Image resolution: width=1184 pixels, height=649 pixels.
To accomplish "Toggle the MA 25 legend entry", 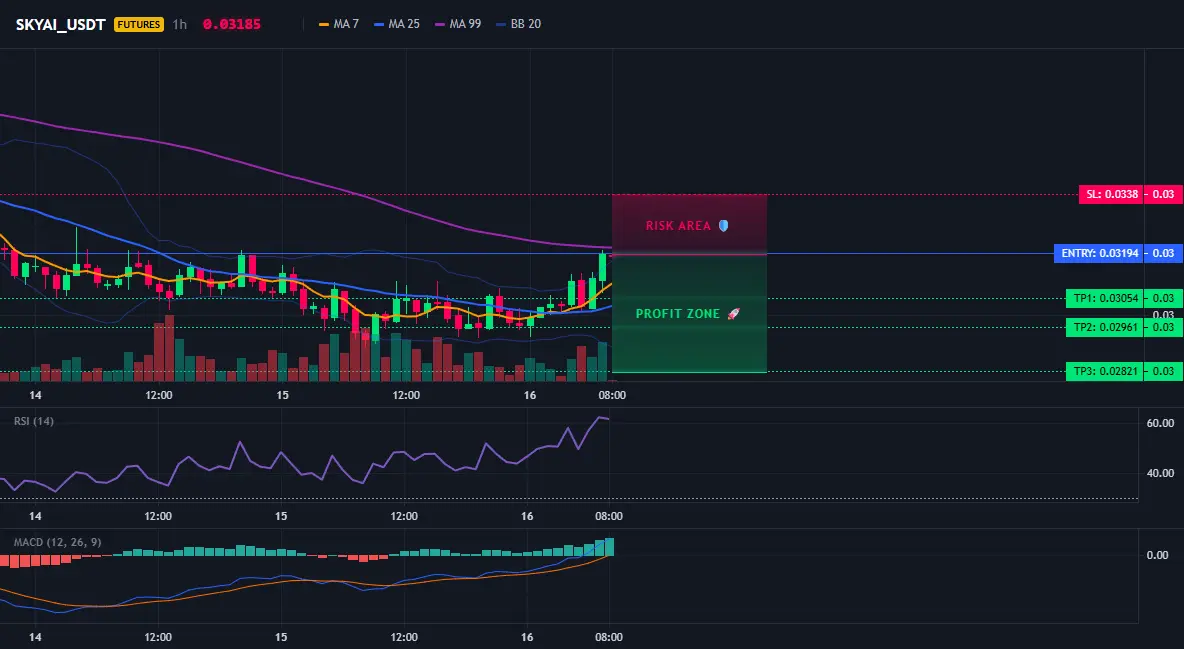I will [x=397, y=24].
